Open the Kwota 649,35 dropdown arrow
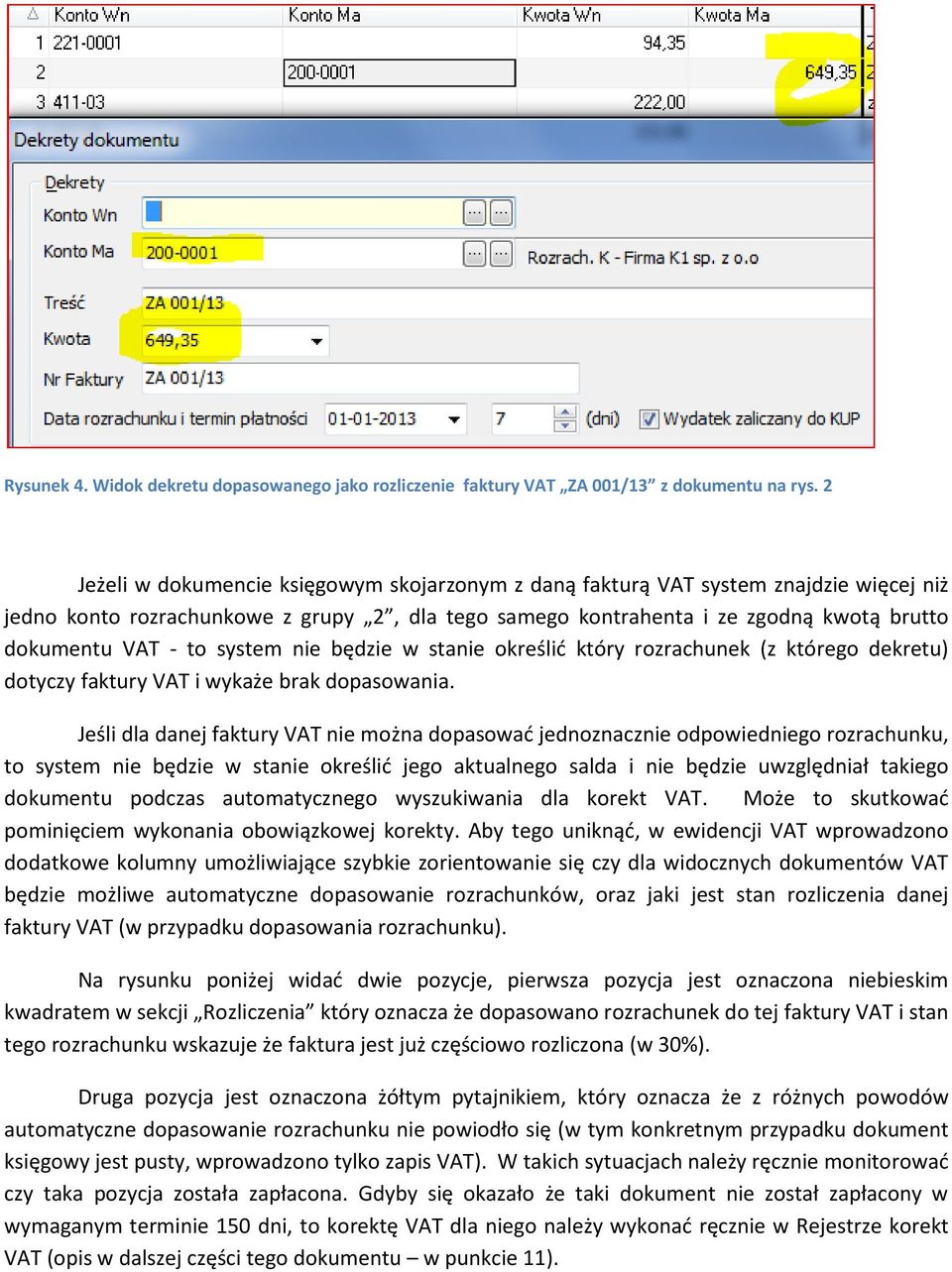 click(x=316, y=341)
